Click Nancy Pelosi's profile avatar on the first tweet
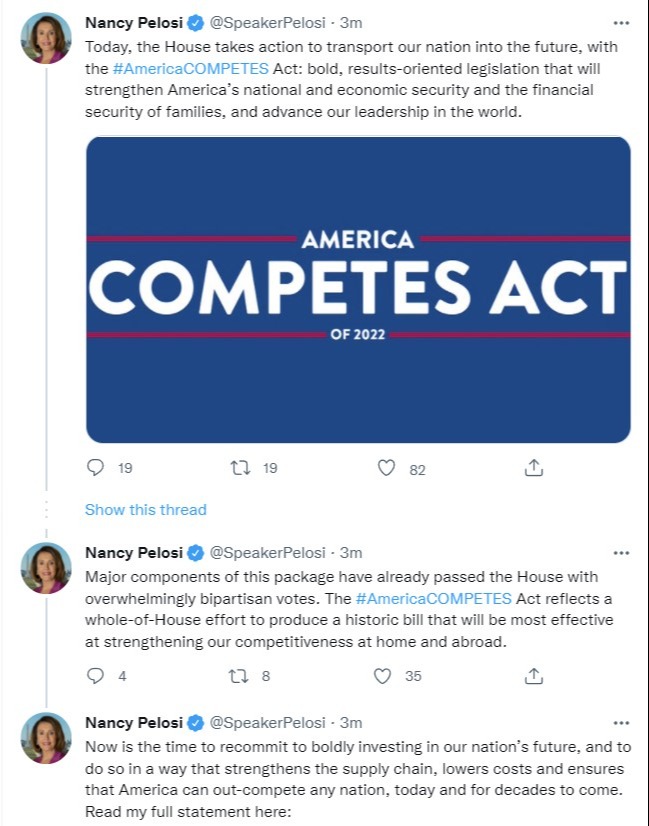 click(44, 35)
